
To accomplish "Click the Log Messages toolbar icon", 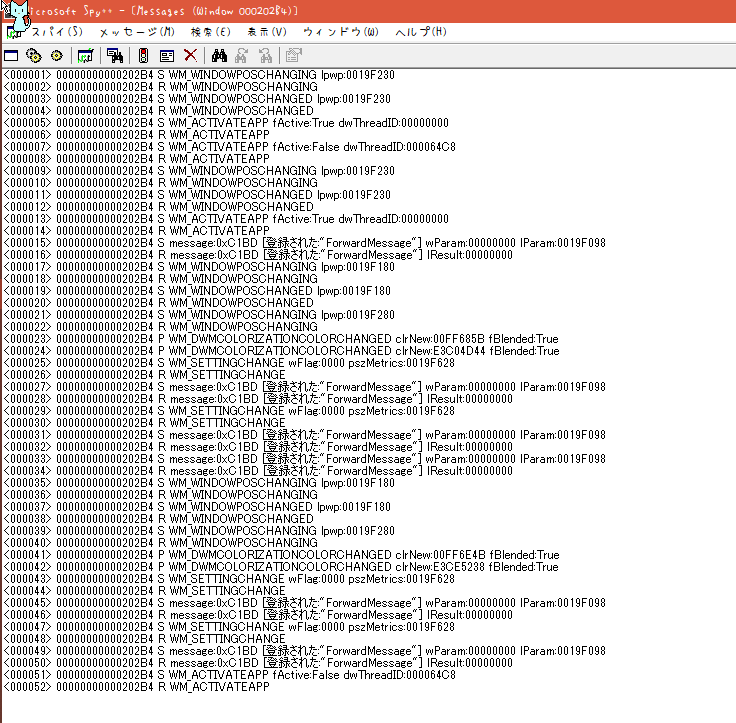I will click(85, 56).
